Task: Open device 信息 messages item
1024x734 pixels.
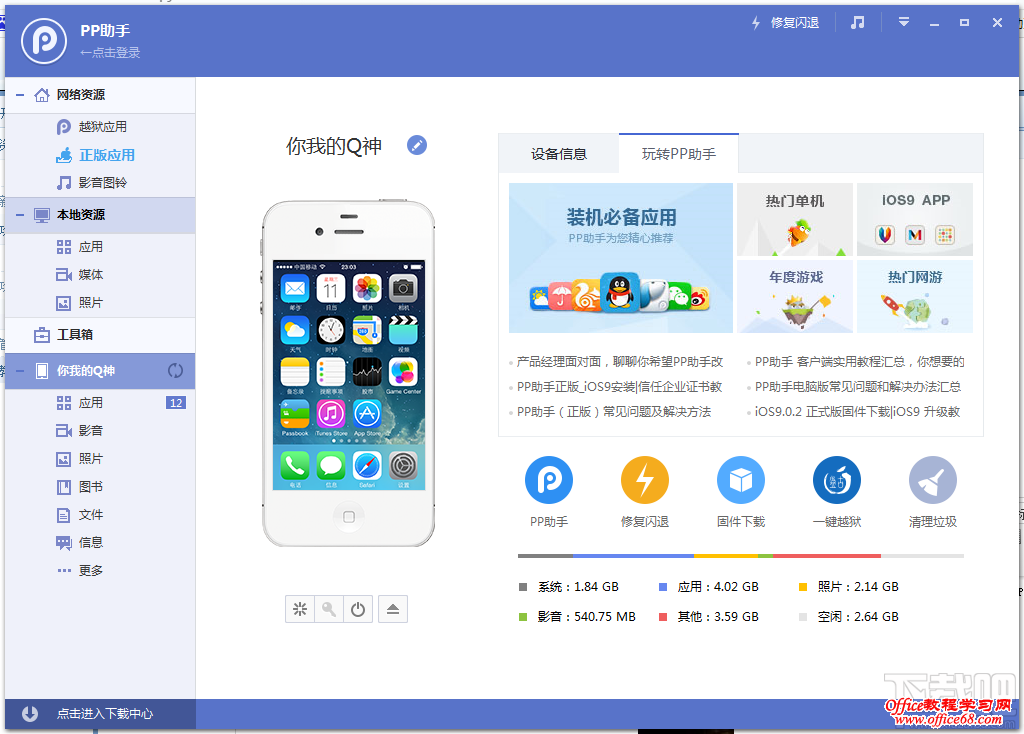Action: click(90, 543)
